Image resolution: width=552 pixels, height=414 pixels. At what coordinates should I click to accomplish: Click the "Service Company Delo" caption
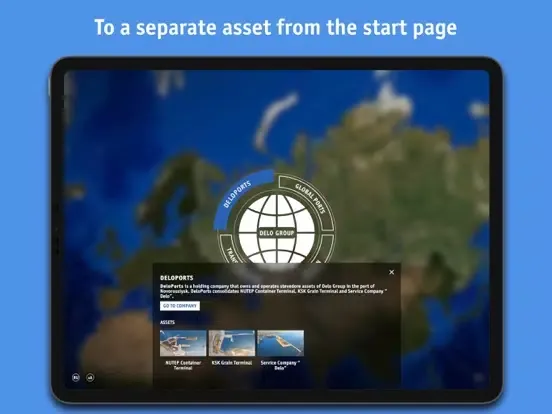point(280,365)
